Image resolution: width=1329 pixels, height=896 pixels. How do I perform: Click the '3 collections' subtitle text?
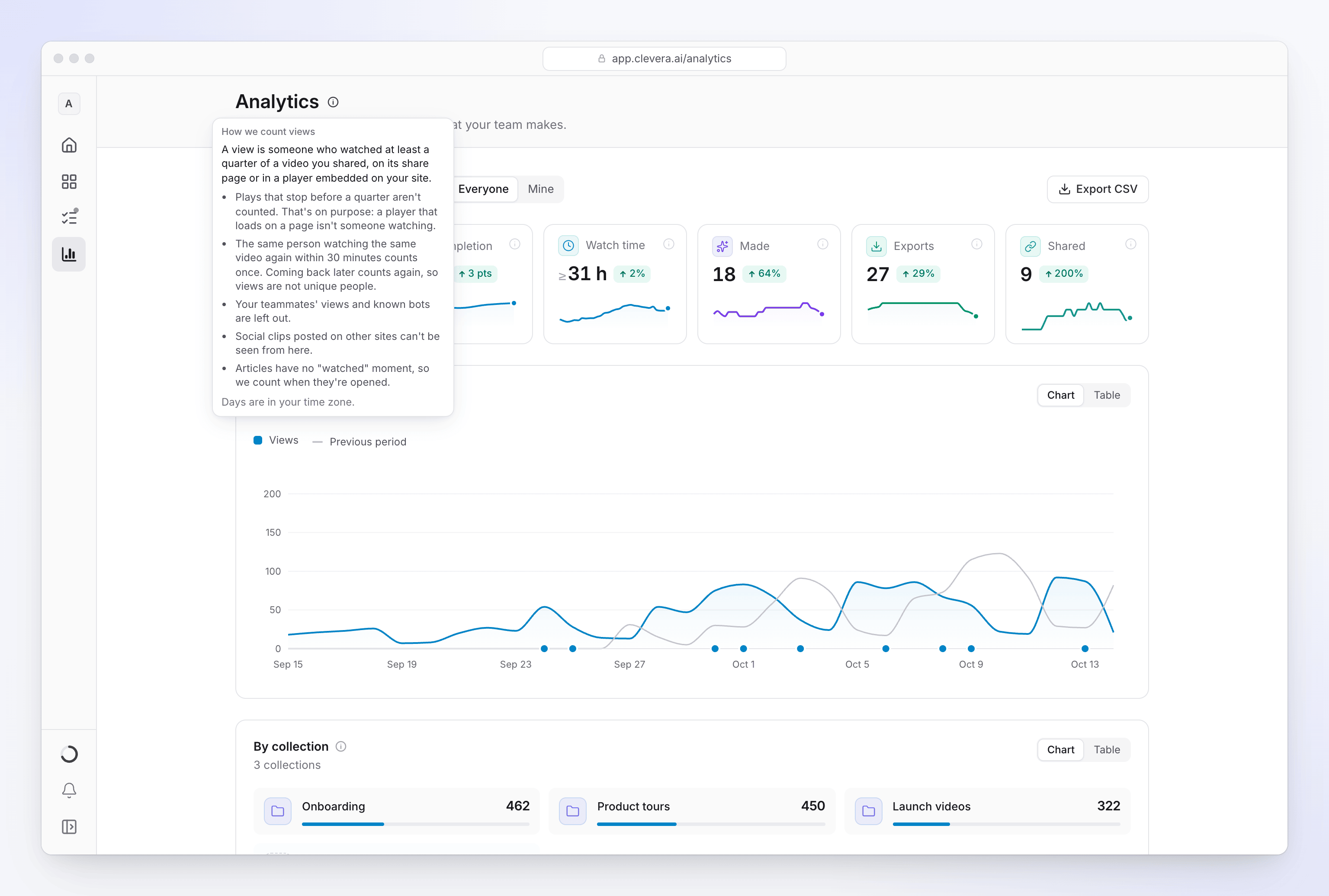(x=287, y=765)
